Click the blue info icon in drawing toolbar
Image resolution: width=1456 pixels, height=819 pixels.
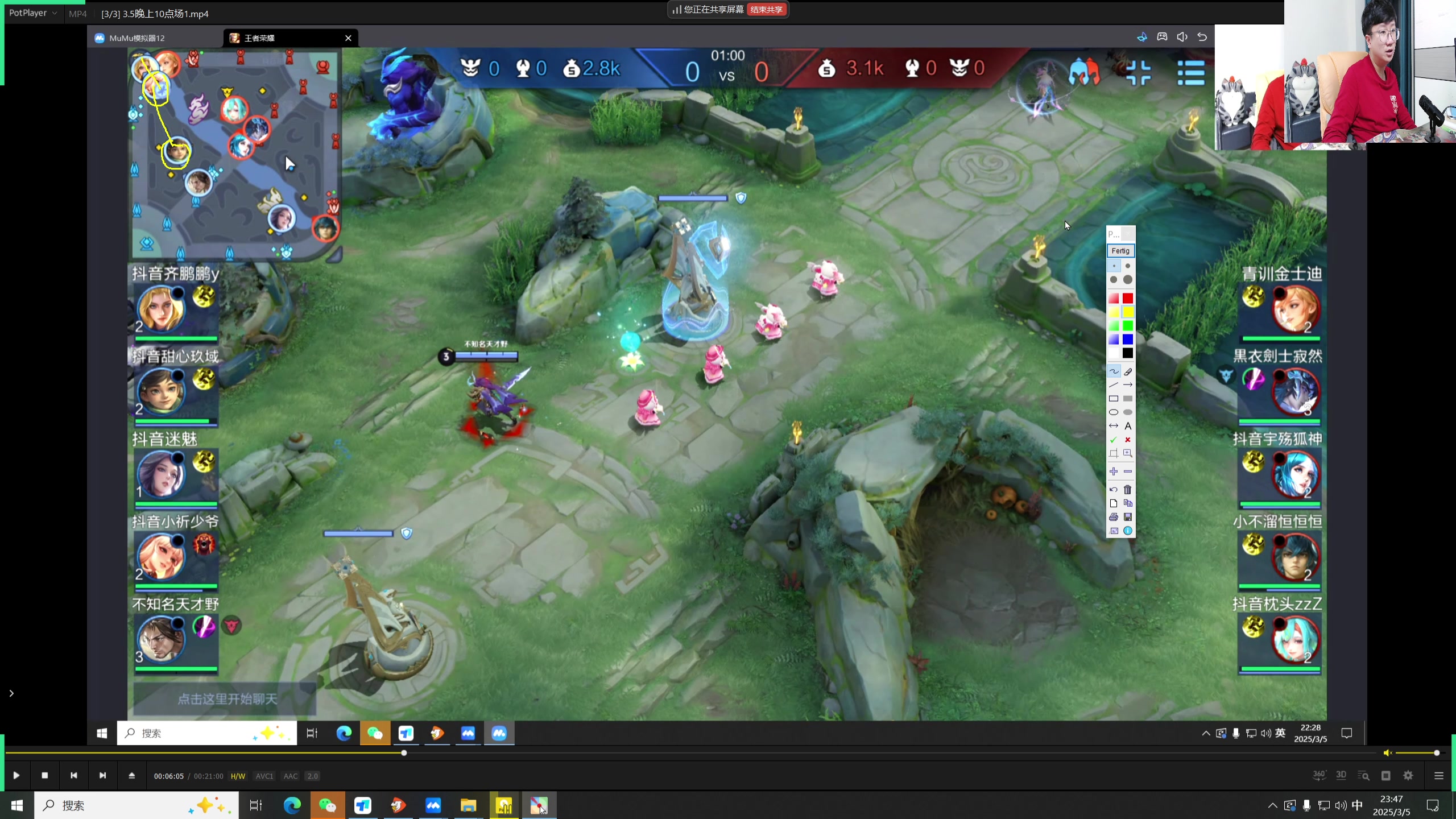pos(1128,531)
